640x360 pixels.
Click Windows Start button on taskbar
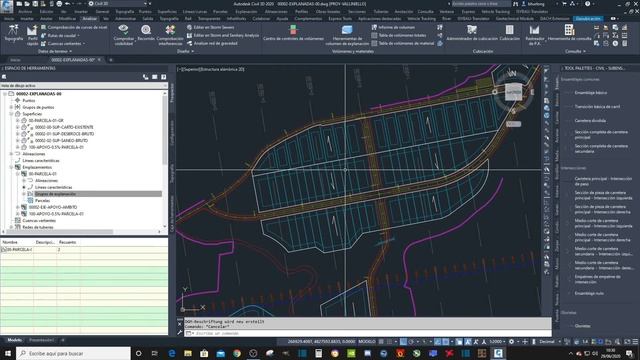point(7,353)
